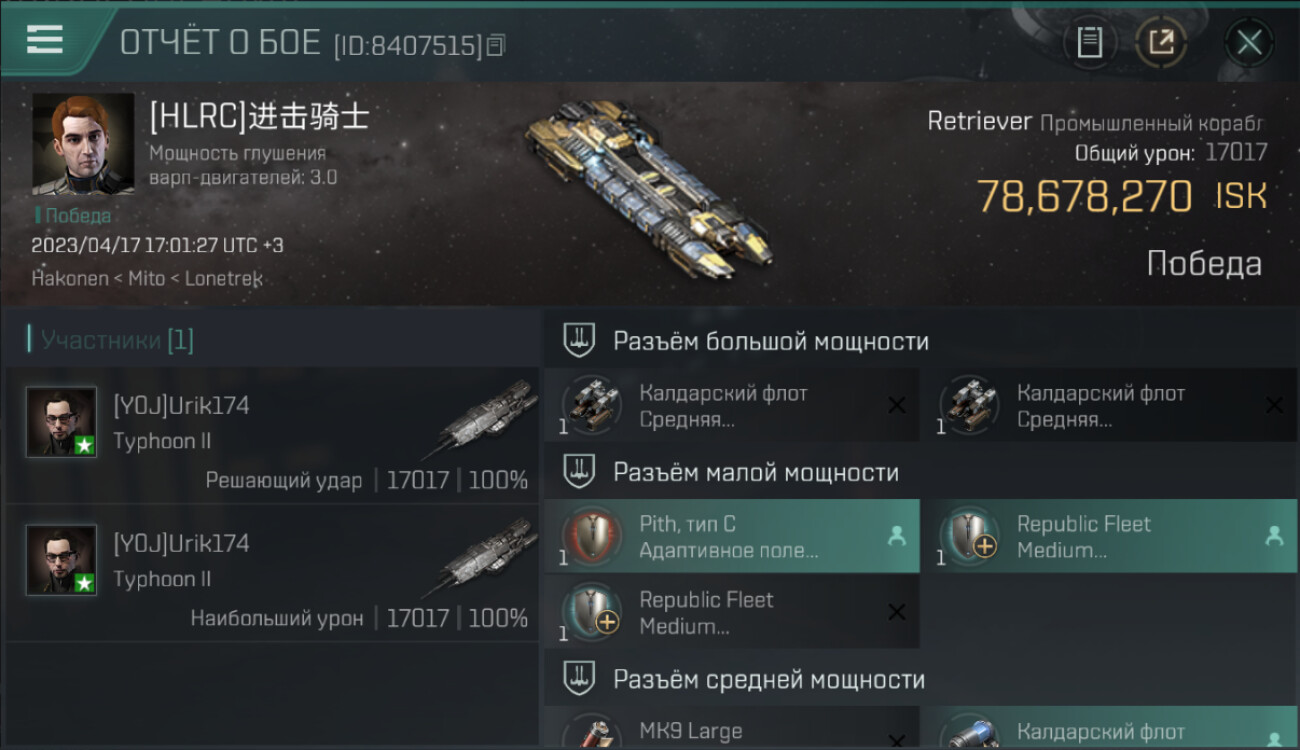Open Urik174 portrait in Решающий удар row
This screenshot has width=1300, height=750.
(x=61, y=422)
